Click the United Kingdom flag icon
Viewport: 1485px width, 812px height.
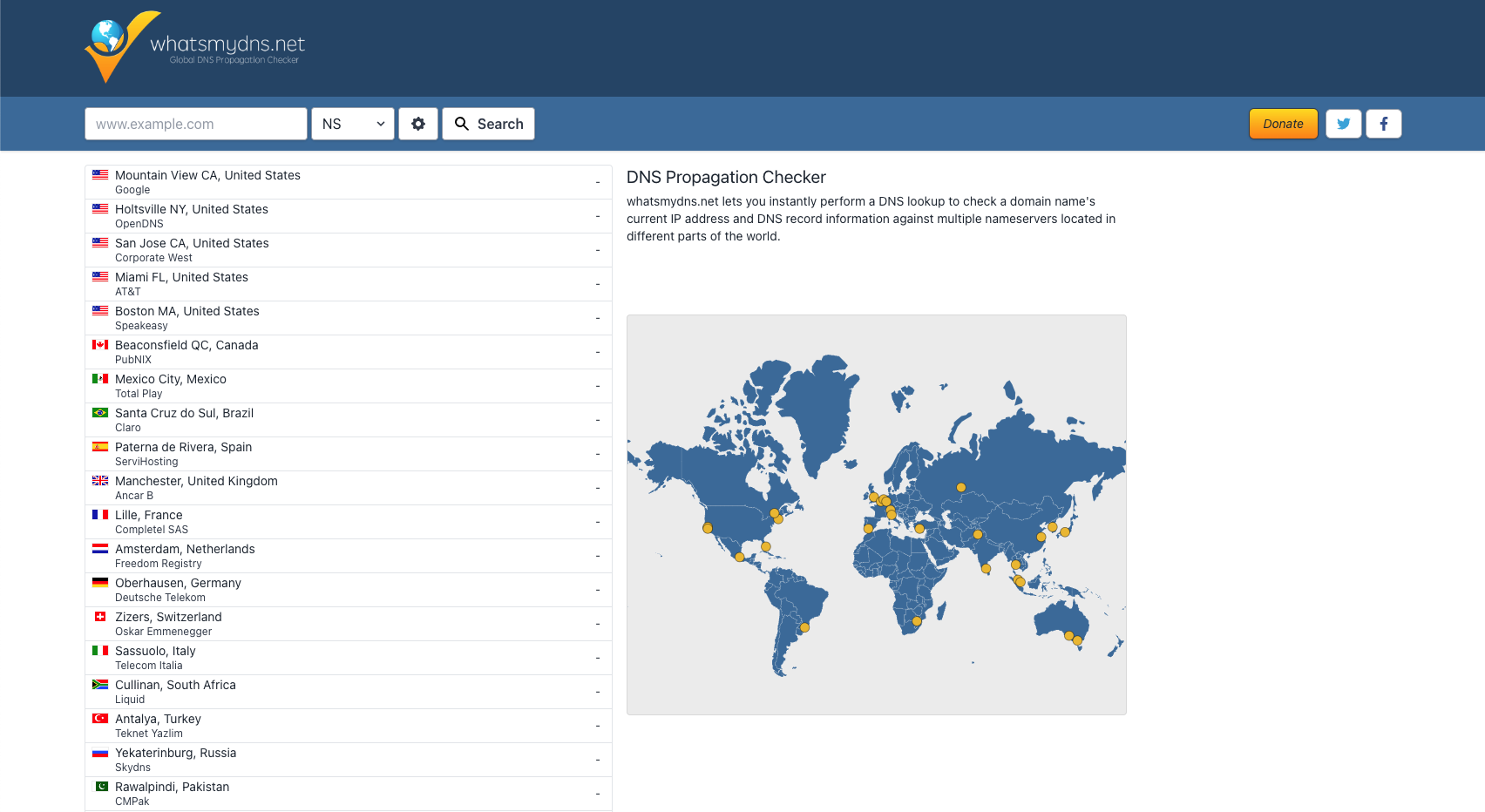[x=100, y=481]
